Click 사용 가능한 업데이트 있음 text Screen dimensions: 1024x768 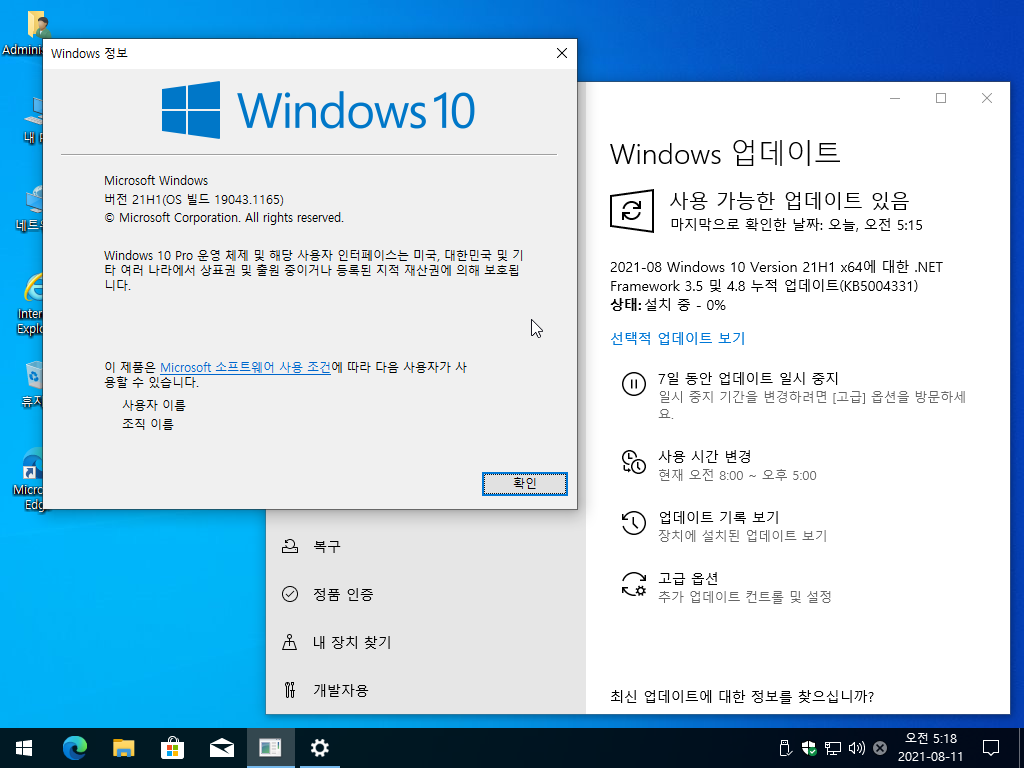[789, 200]
